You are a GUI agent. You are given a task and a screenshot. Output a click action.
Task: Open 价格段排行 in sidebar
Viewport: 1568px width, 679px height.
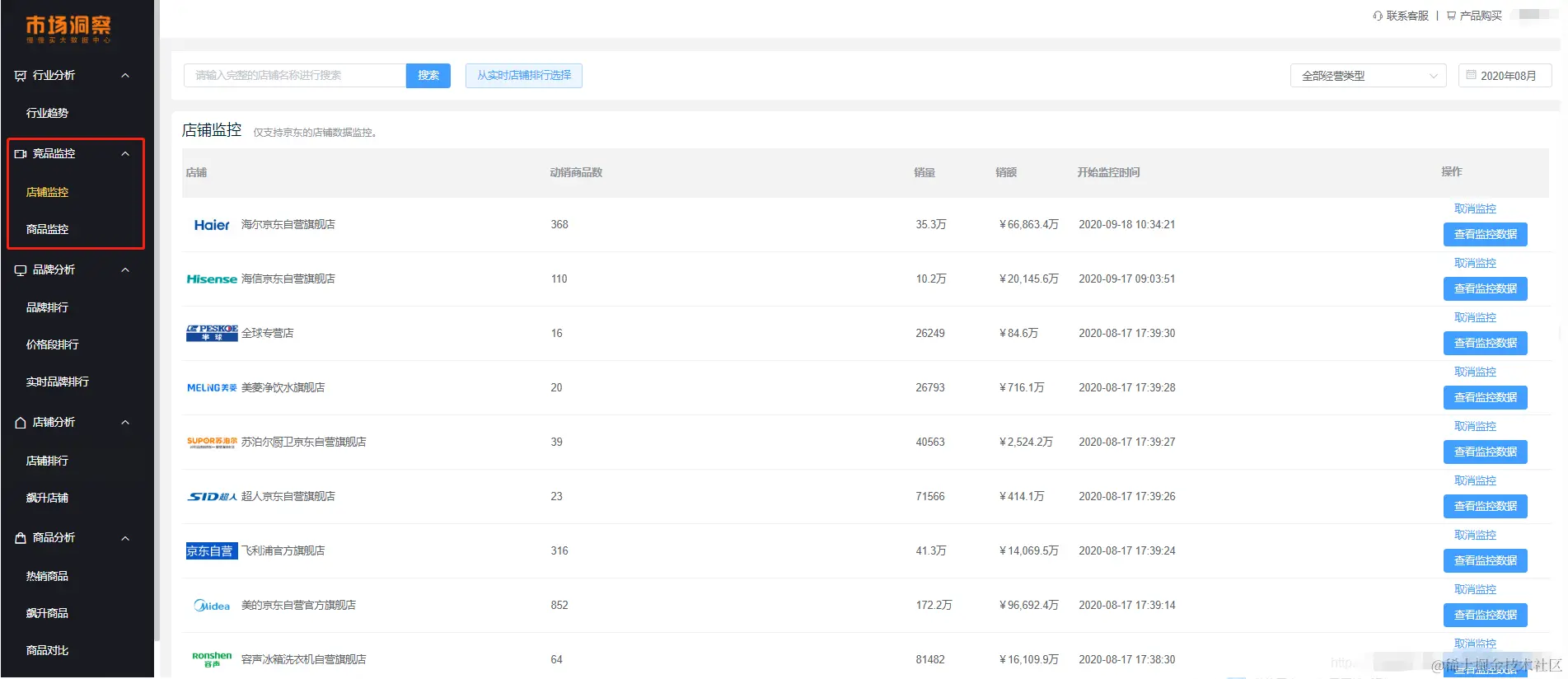click(x=53, y=345)
